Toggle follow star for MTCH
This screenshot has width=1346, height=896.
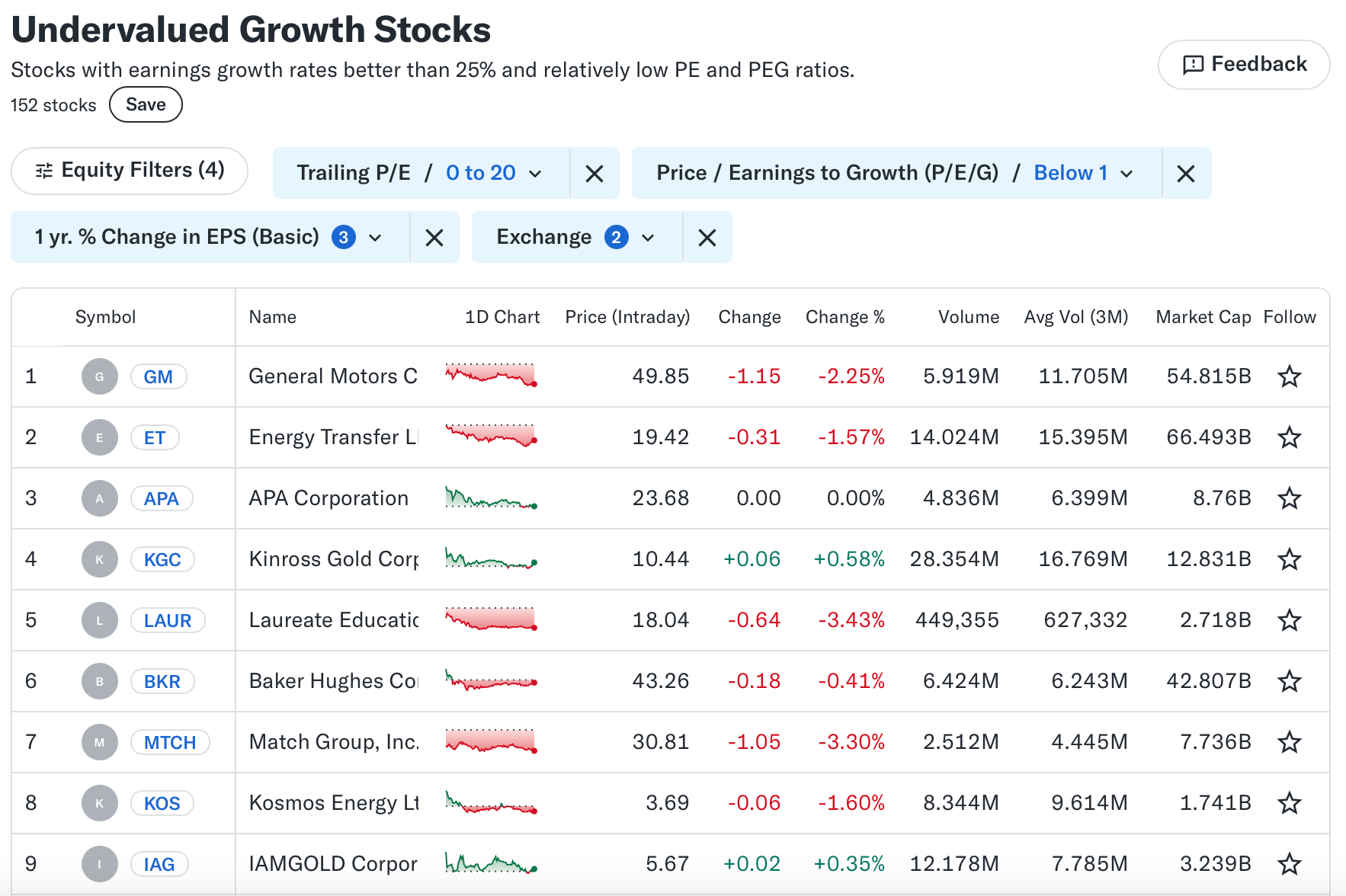[x=1289, y=742]
